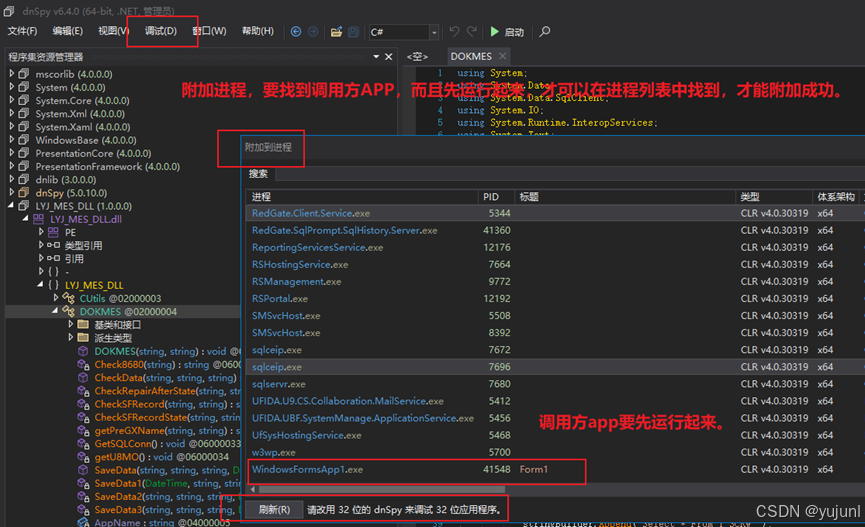Click the redo icon
This screenshot has width=865, height=527.
tap(472, 32)
